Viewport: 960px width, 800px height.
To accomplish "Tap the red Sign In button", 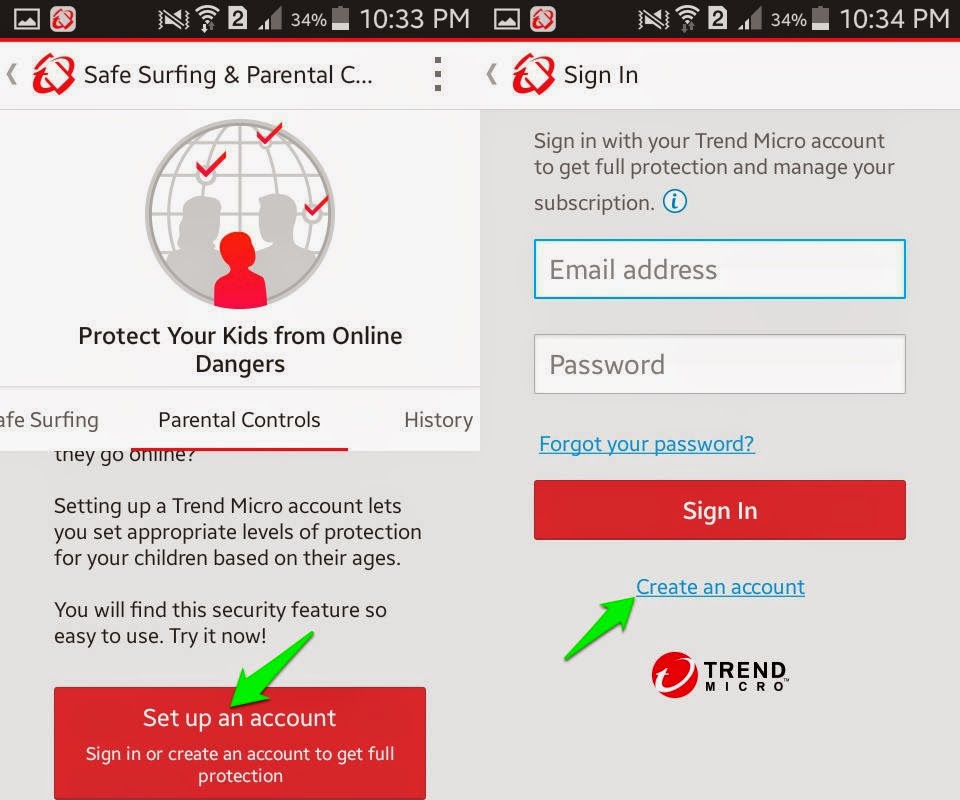I will point(719,510).
